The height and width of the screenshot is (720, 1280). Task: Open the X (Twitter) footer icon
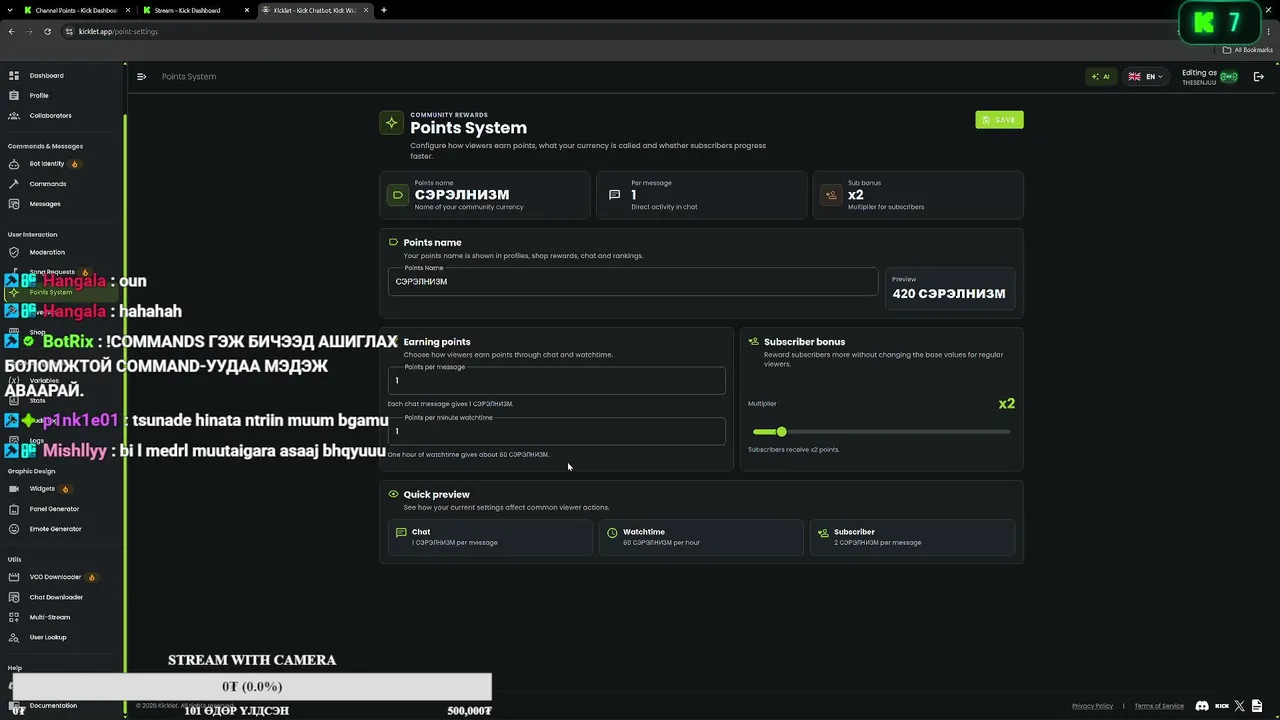(x=1240, y=706)
